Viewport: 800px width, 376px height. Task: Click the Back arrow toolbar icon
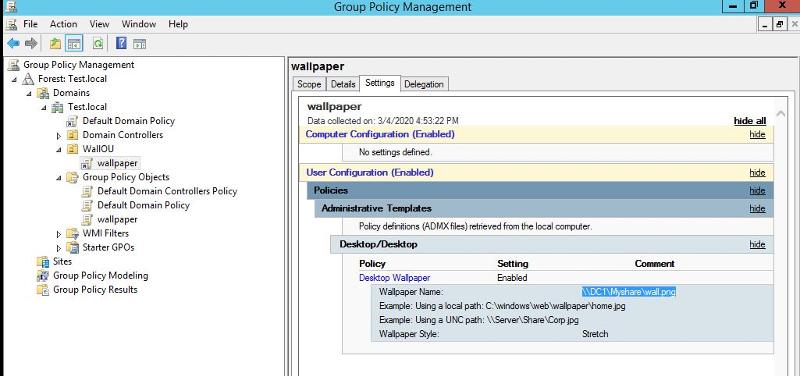pos(13,43)
